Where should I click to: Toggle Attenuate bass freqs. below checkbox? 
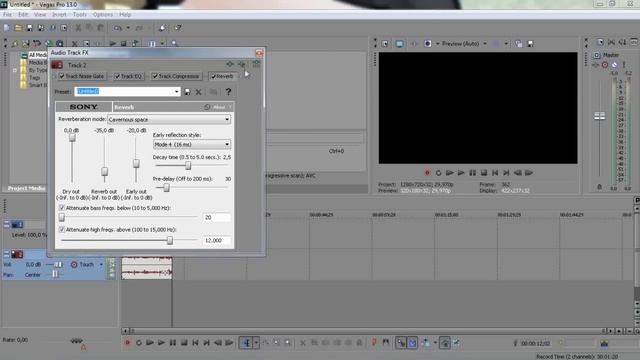pos(62,208)
